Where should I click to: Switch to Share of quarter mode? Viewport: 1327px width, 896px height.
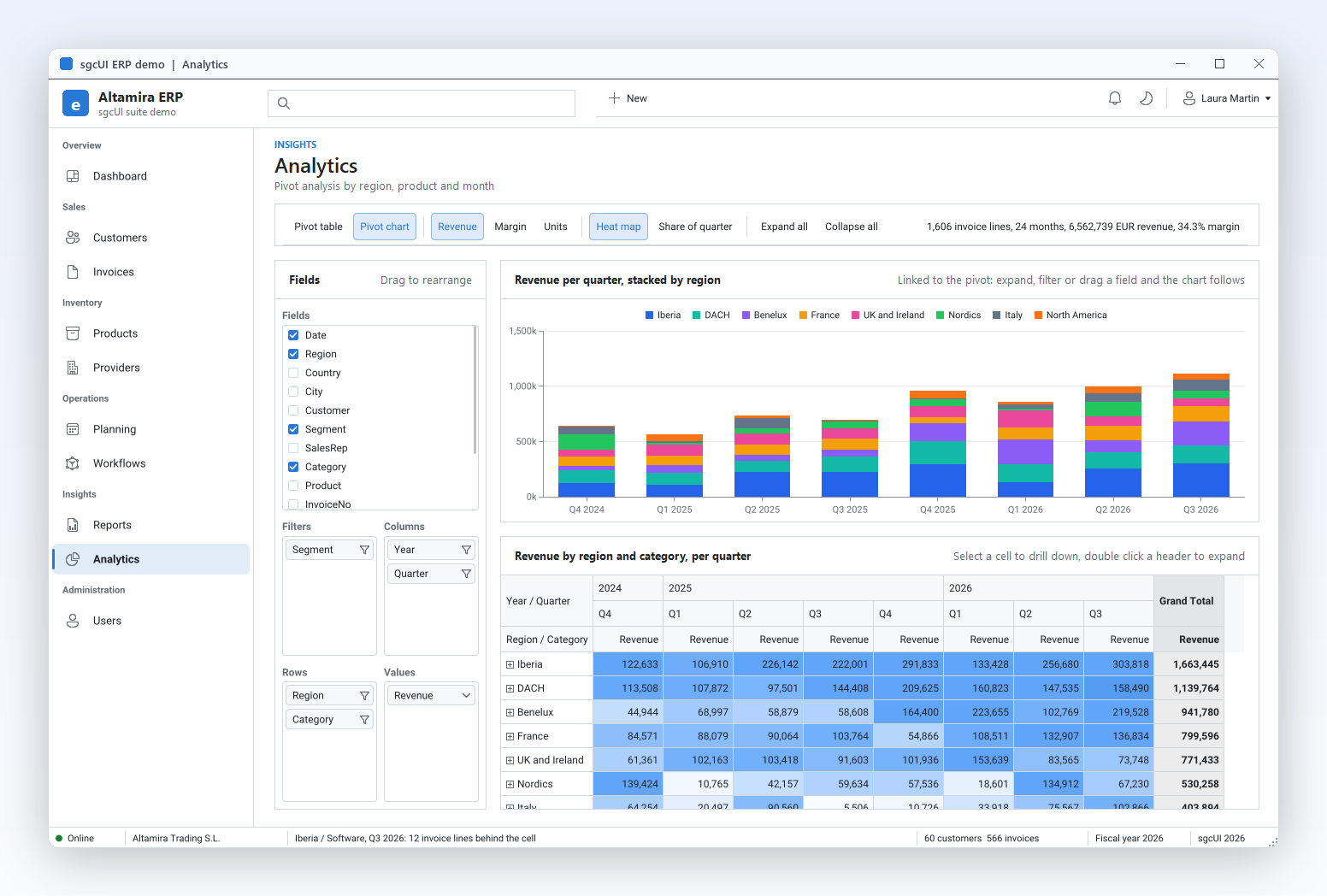click(x=695, y=227)
